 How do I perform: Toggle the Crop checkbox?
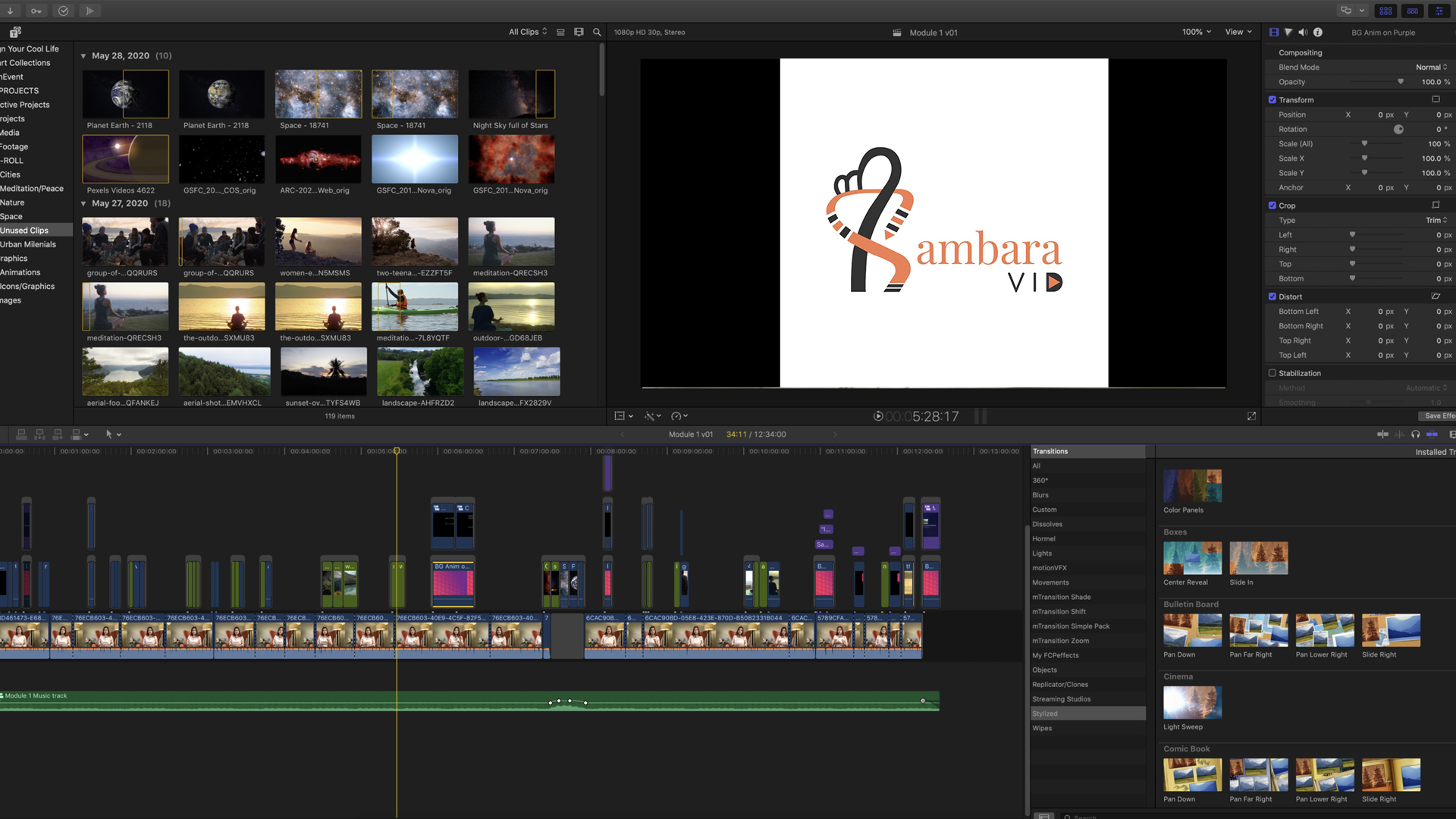click(x=1272, y=205)
